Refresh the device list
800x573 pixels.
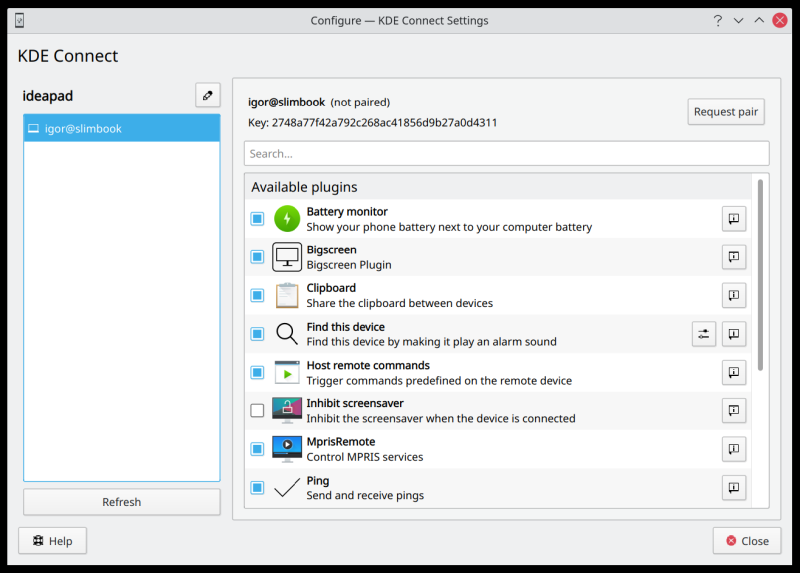[121, 502]
